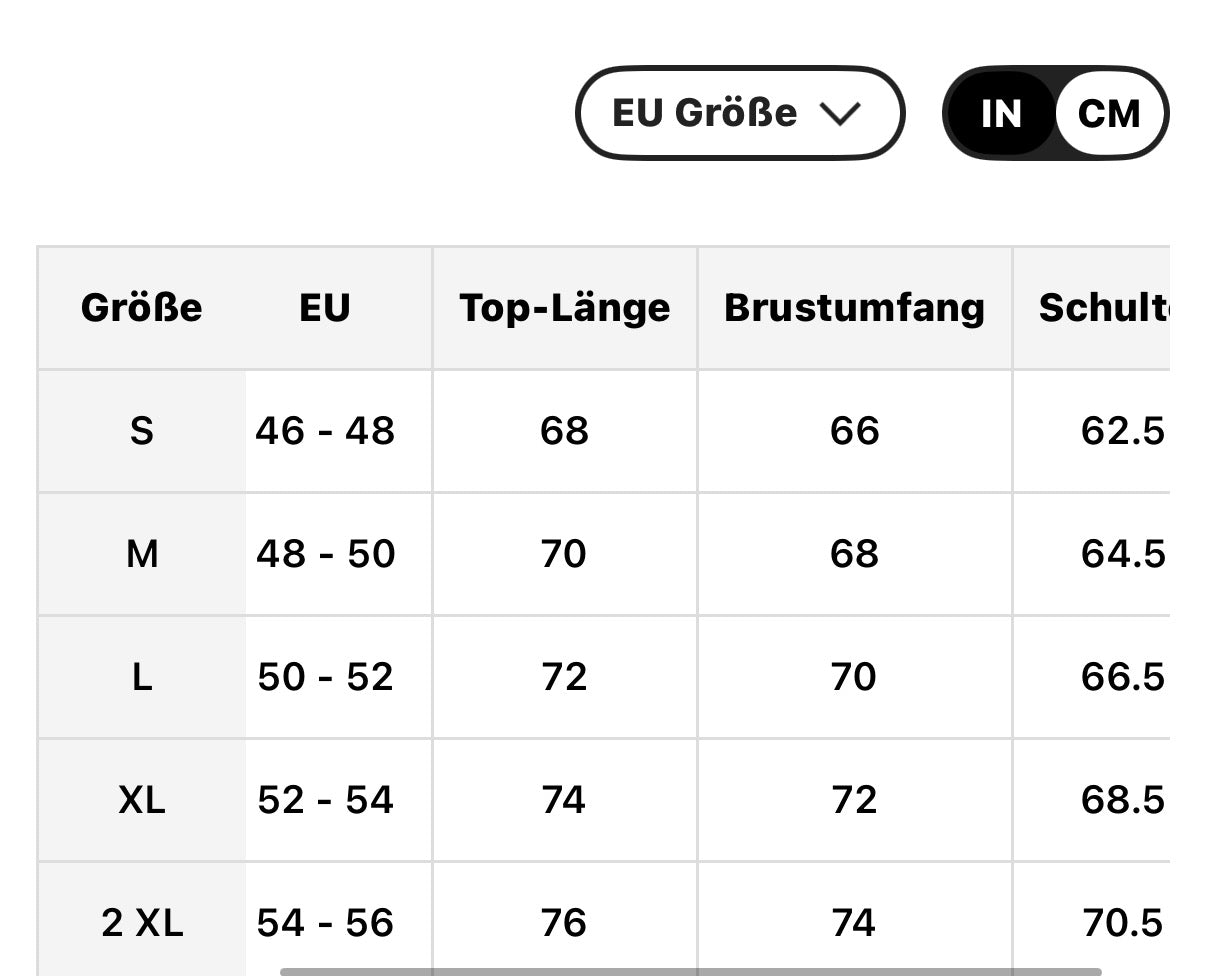Screen dimensions: 1206x976
Task: Click the Top-Länge value 74 for XL
Action: (564, 800)
